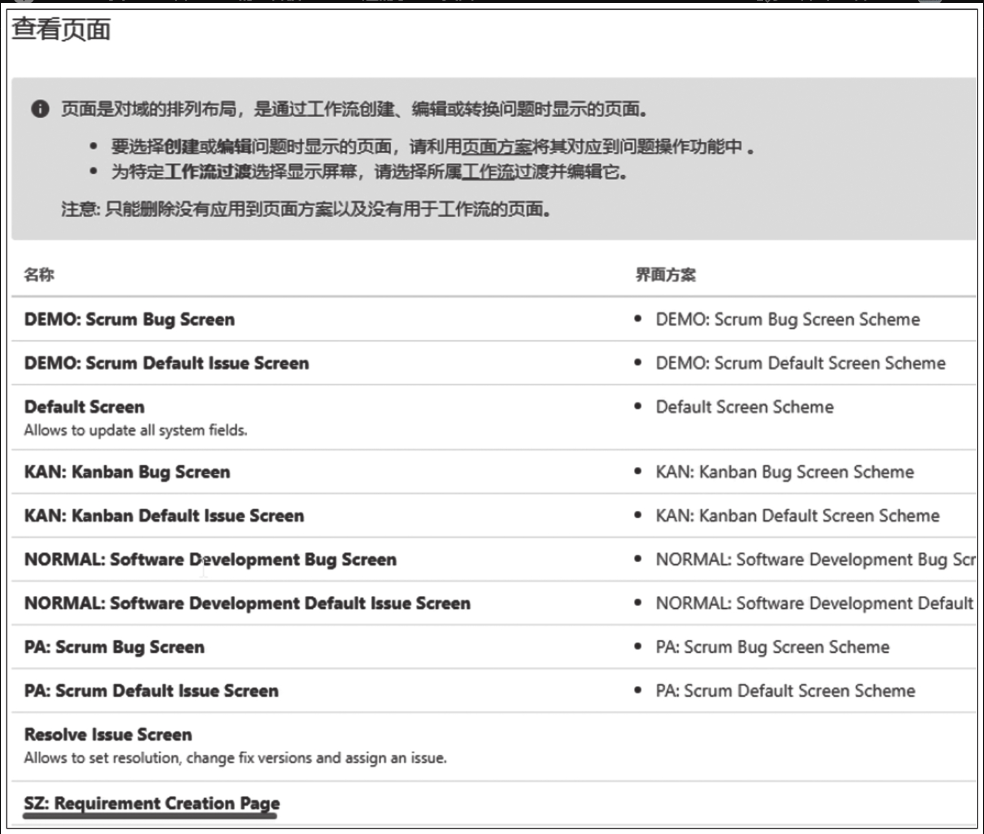The image size is (984, 834).
Task: Go to DEMO: Scrum Bug Screen Scheme
Action: [x=788, y=319]
